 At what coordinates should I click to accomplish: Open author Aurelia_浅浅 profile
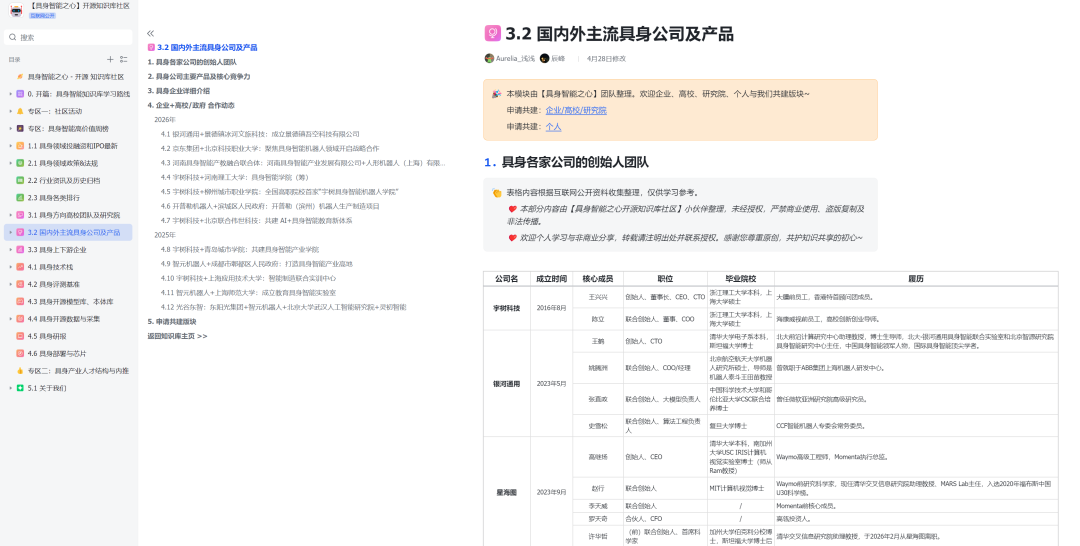point(510,59)
